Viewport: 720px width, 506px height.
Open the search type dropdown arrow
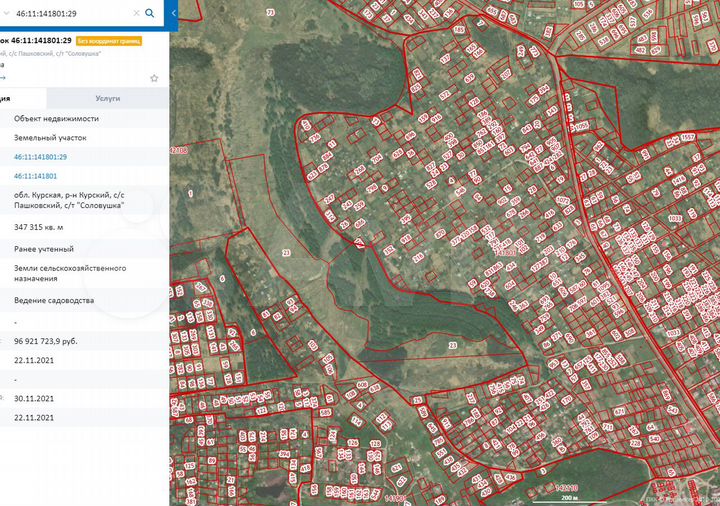coord(6,13)
